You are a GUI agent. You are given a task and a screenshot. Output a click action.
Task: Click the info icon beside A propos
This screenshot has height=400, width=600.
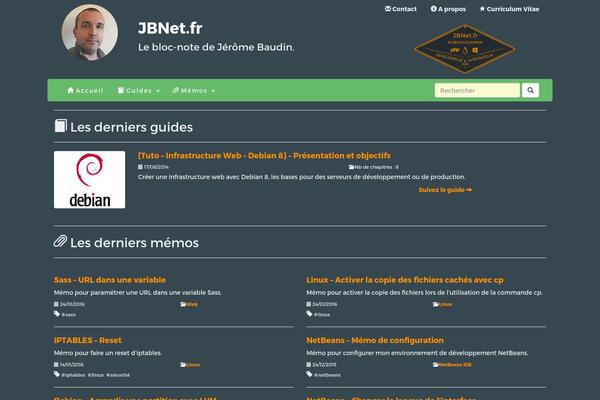(434, 8)
